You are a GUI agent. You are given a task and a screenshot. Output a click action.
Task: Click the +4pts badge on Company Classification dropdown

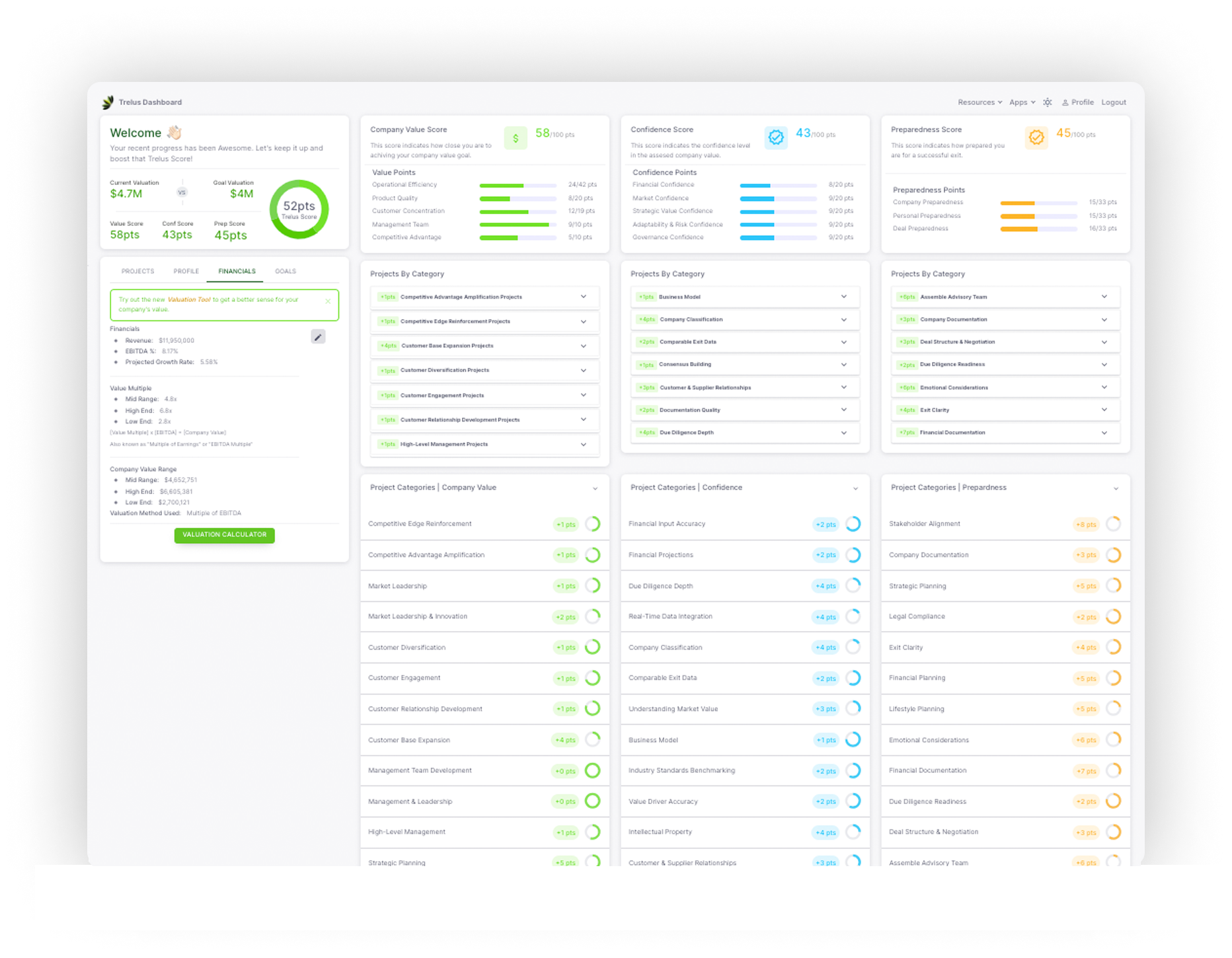pyautogui.click(x=646, y=320)
